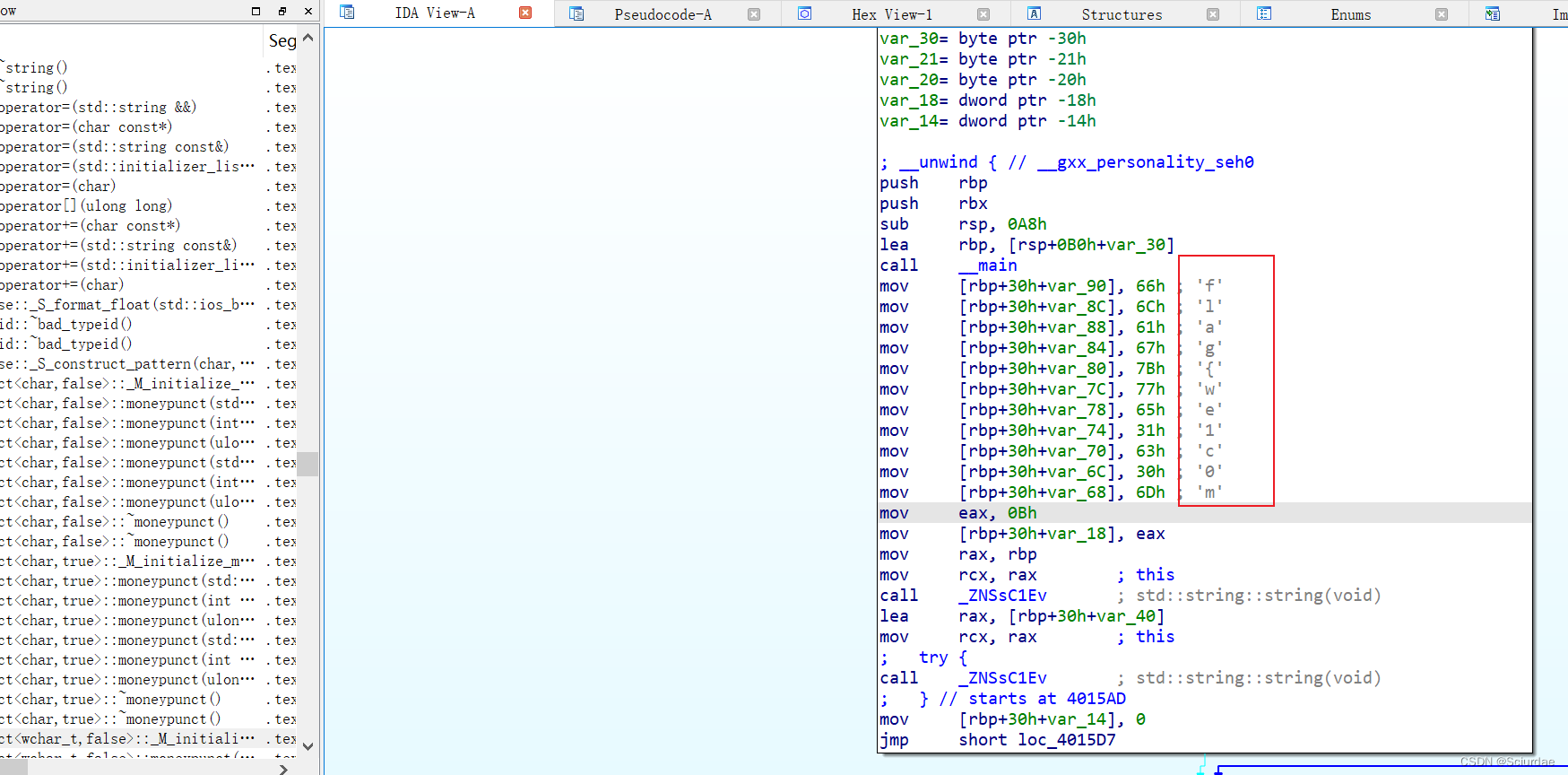Screen dimensions: 1568x775
Task: Switch to the IDA View-A tab
Action: pos(435,13)
